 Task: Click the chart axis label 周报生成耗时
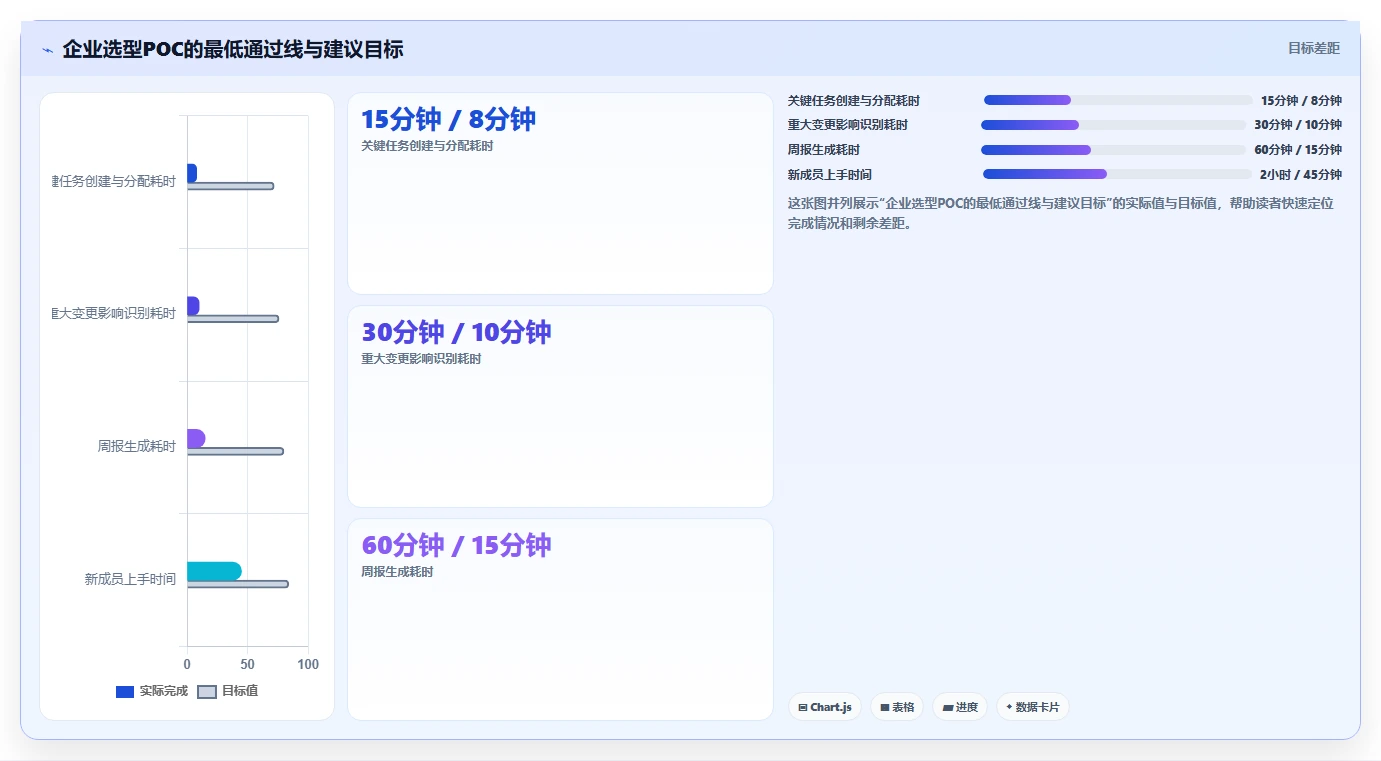[136, 446]
